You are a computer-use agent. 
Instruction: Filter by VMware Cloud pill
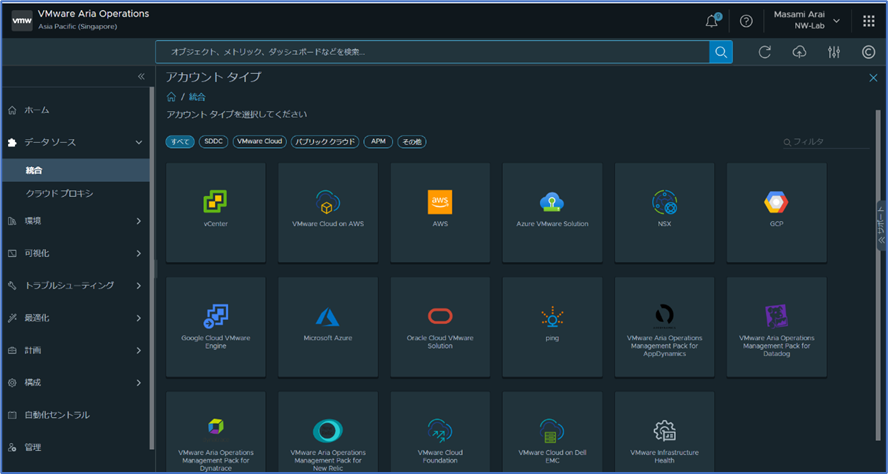[260, 142]
